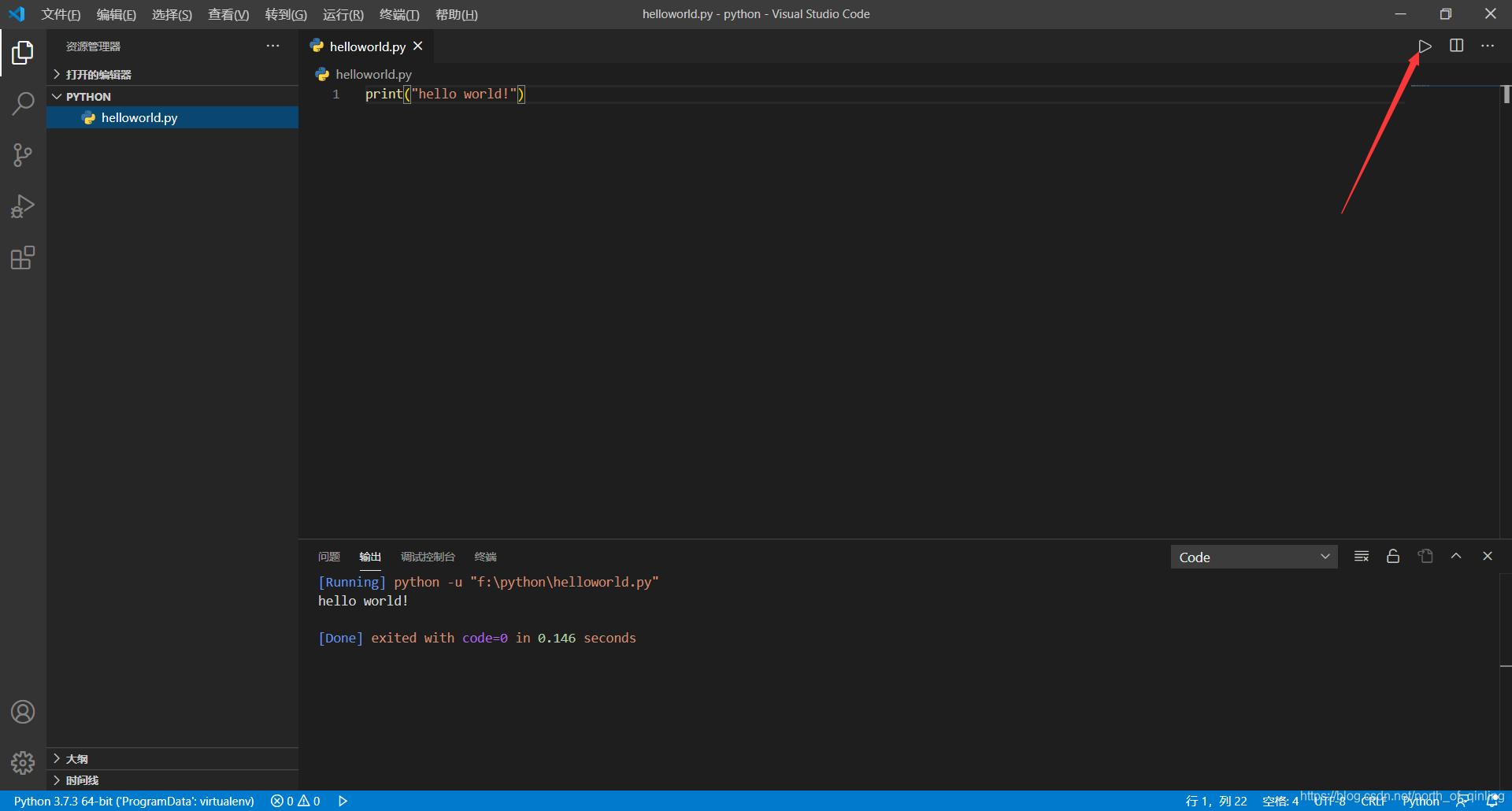The width and height of the screenshot is (1512, 811).
Task: Select Python 3.7.3 interpreter in status bar
Action: tap(134, 801)
